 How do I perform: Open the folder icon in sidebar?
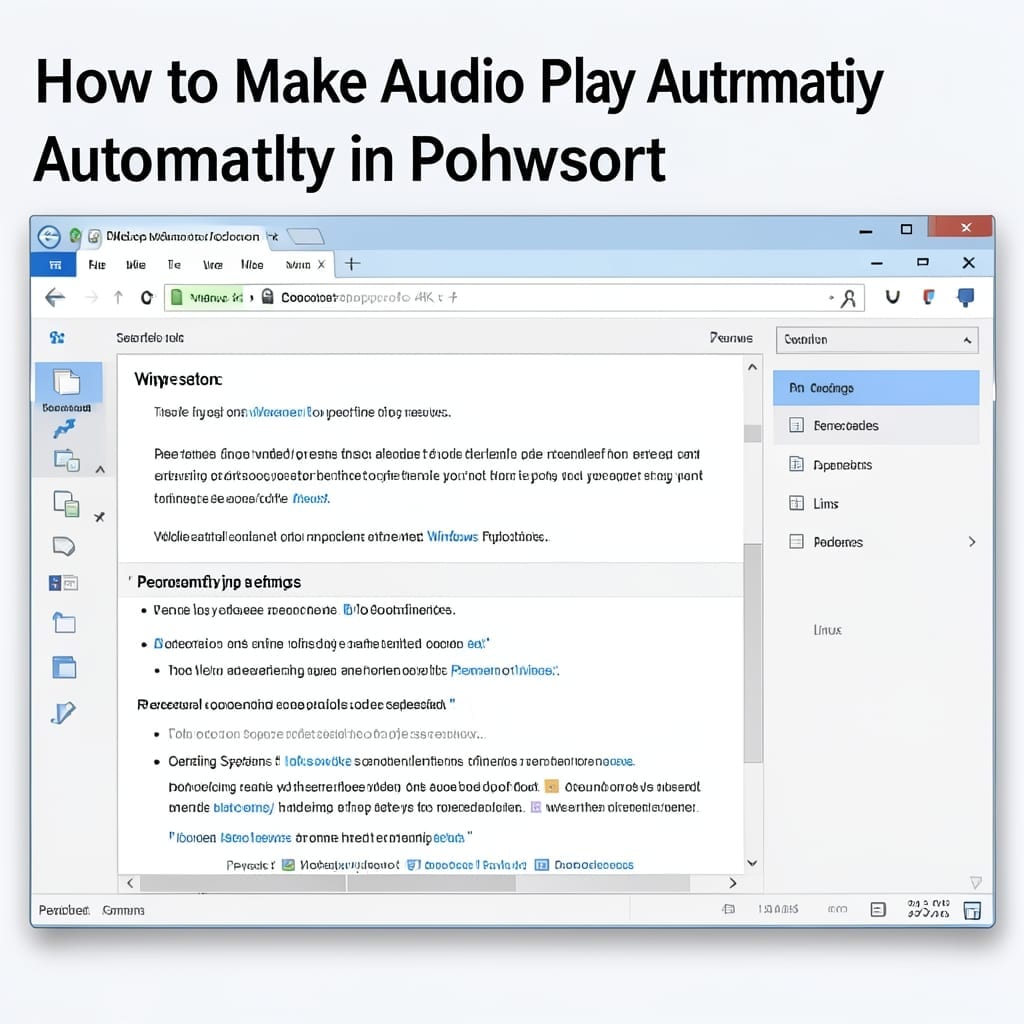click(x=64, y=623)
